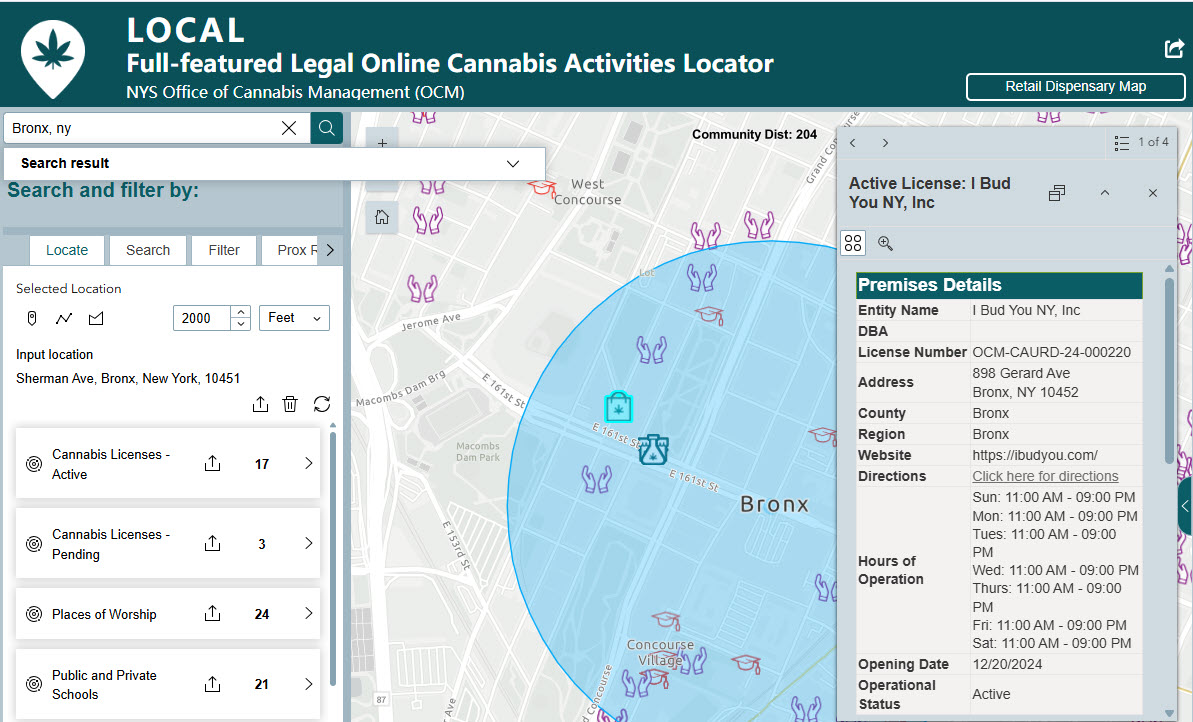Click the target icon for Cannabis Licenses - Pending
The image size is (1193, 722).
click(34, 544)
